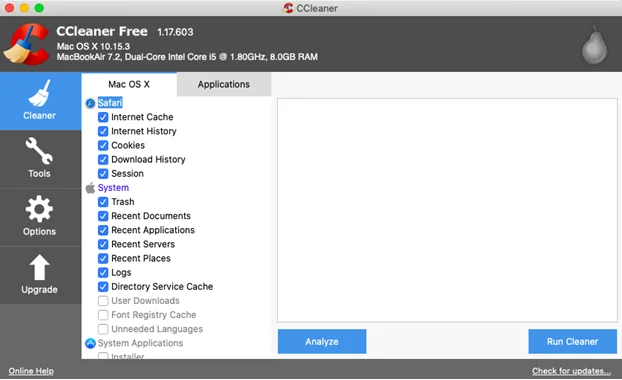Toggle the Cookies checkbox
The height and width of the screenshot is (380, 622).
coord(103,146)
